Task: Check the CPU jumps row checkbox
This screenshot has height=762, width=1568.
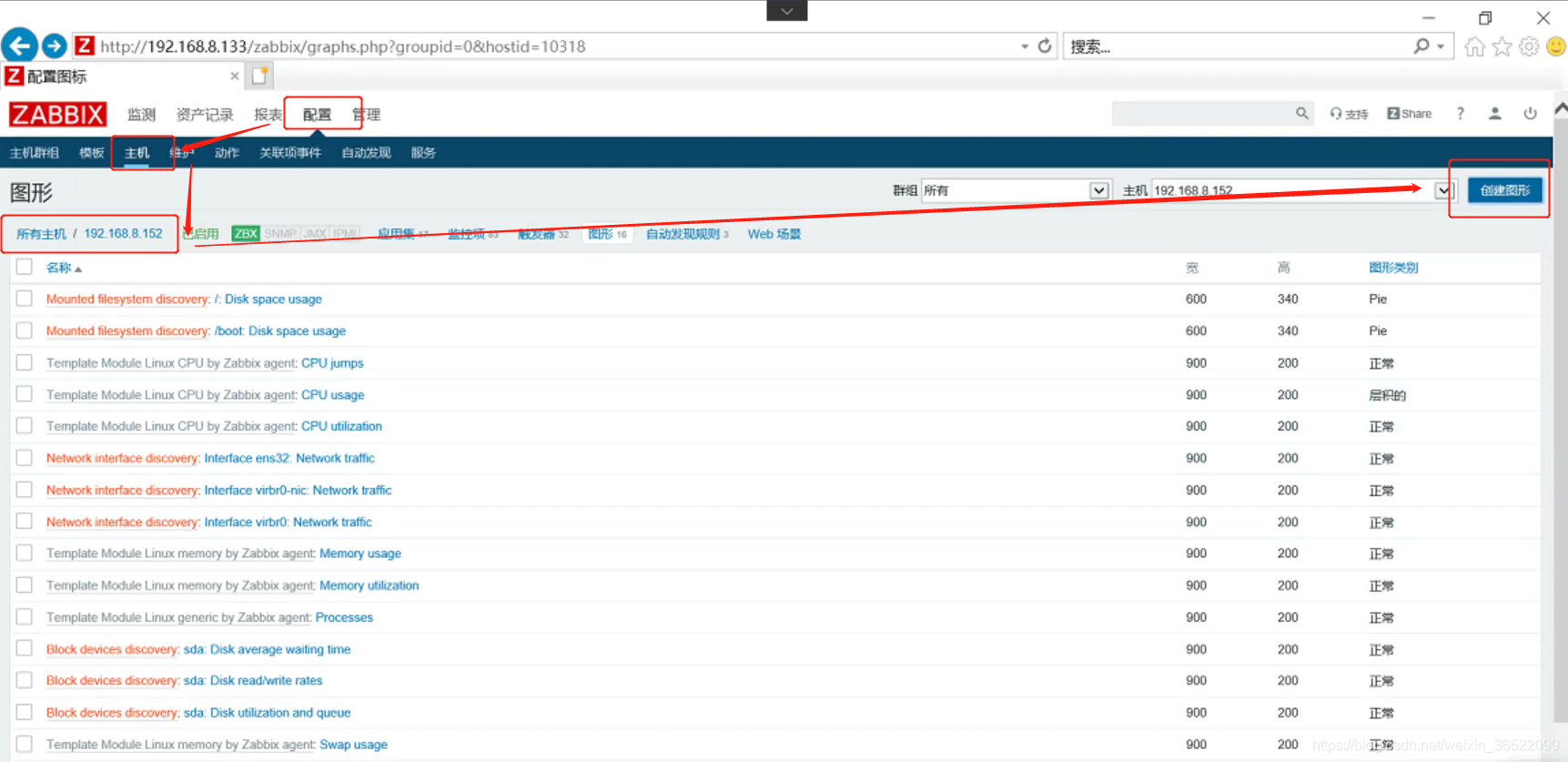Action: click(x=25, y=362)
